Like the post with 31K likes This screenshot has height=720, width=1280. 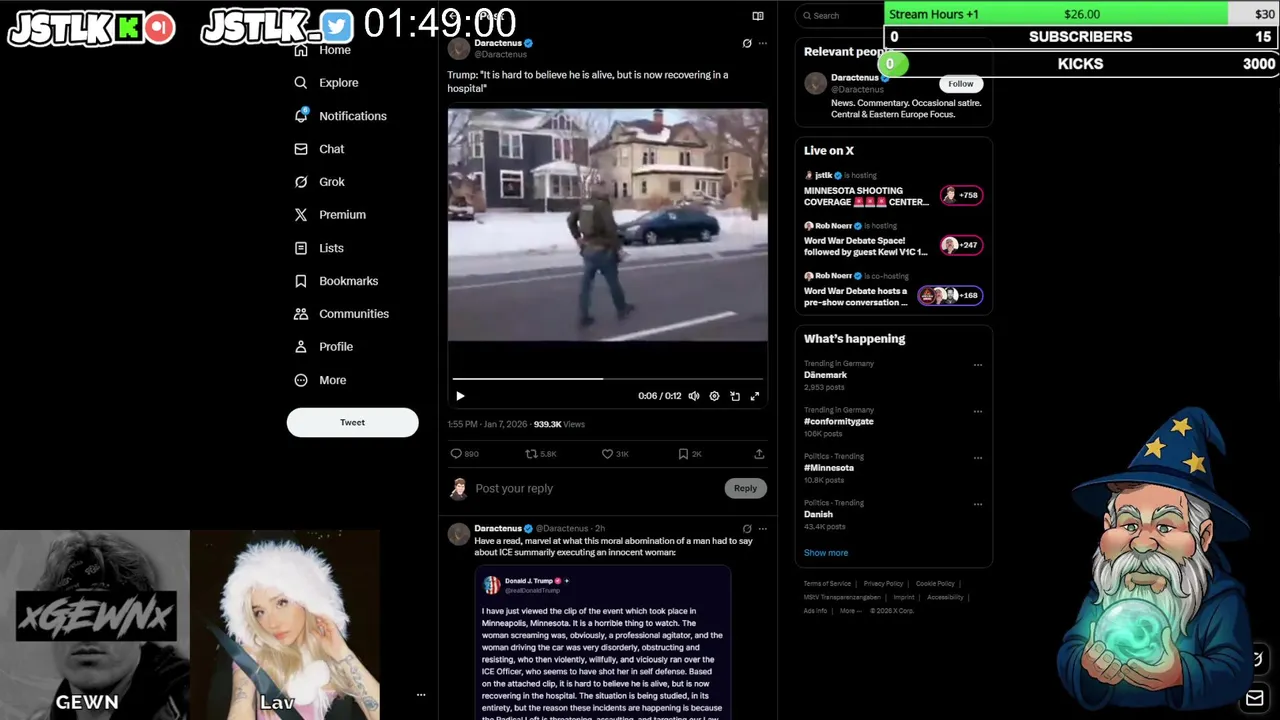pos(614,454)
